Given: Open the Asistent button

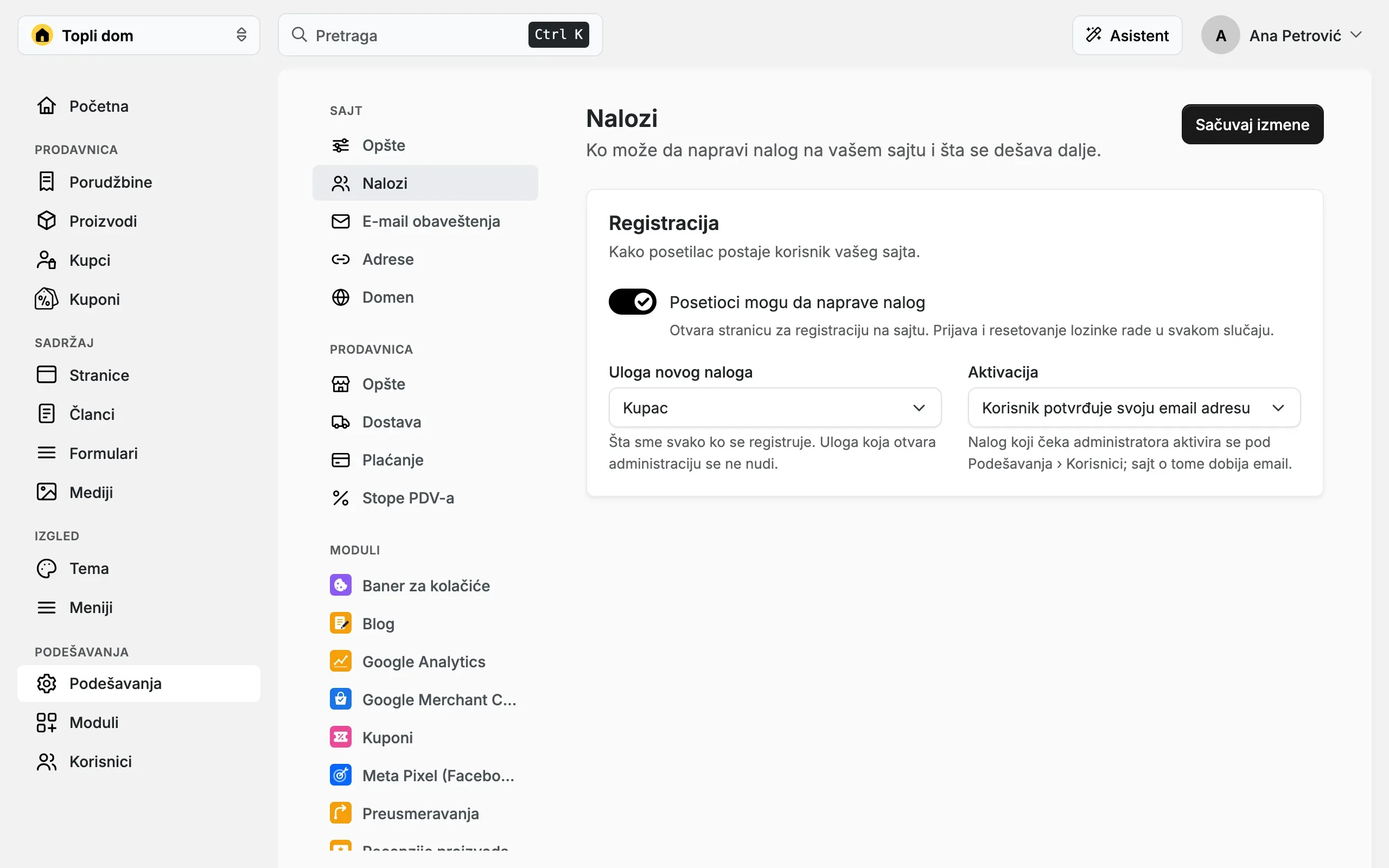Looking at the screenshot, I should 1127,35.
